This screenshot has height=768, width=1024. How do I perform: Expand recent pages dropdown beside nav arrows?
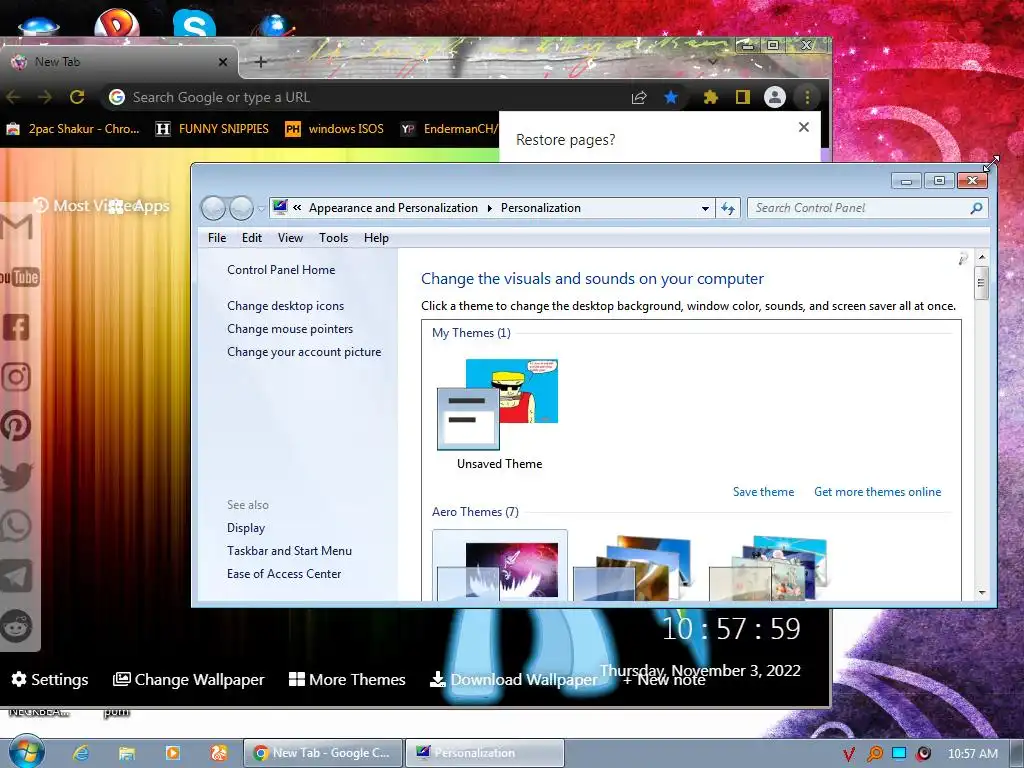point(261,209)
